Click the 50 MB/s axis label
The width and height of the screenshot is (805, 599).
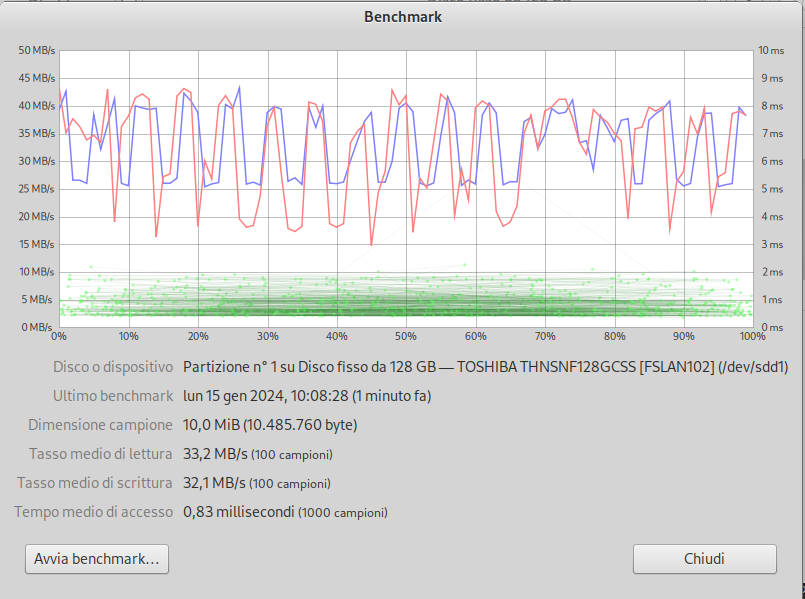pos(36,50)
